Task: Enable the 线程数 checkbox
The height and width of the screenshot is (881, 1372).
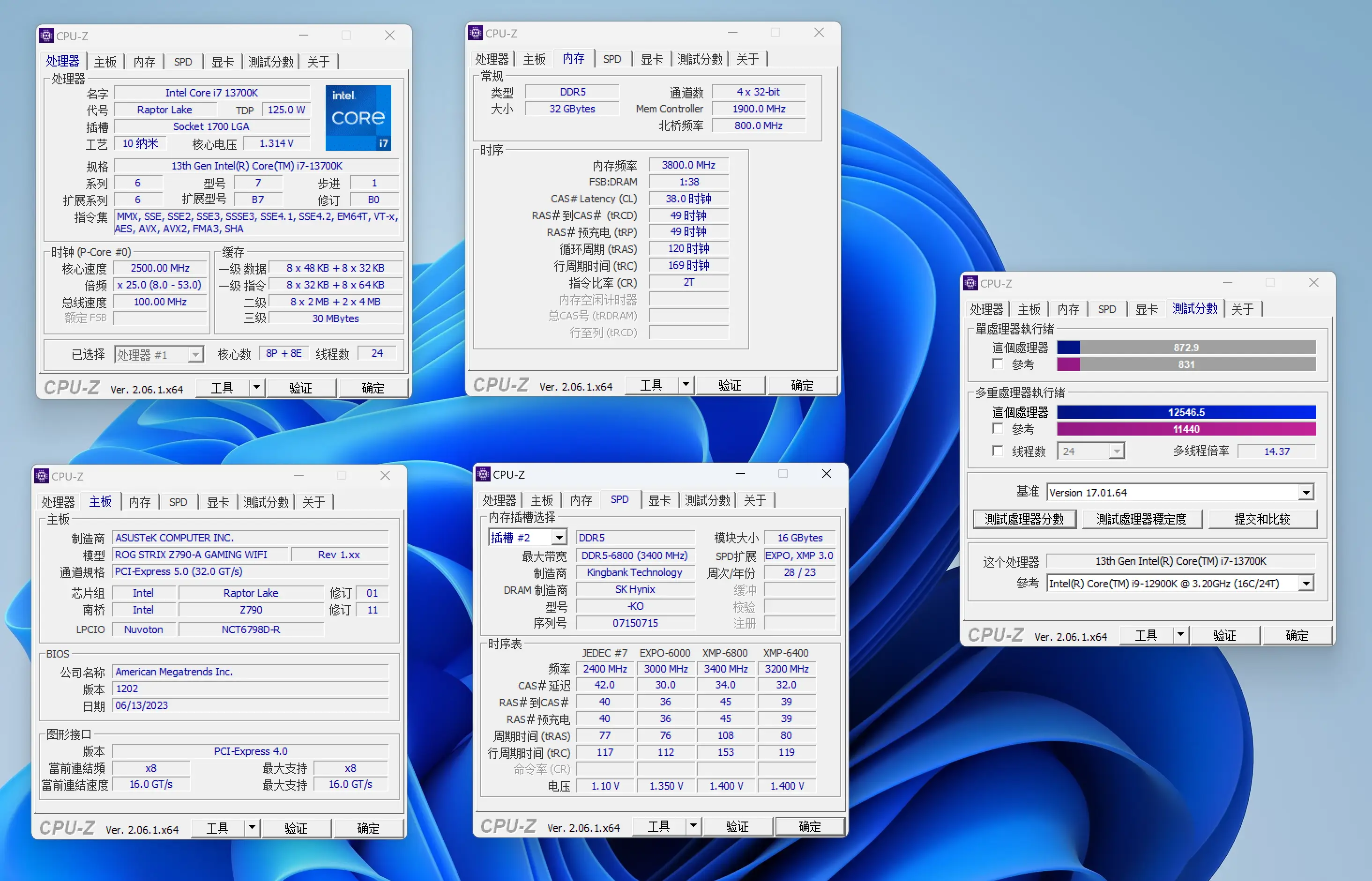Action: click(998, 451)
